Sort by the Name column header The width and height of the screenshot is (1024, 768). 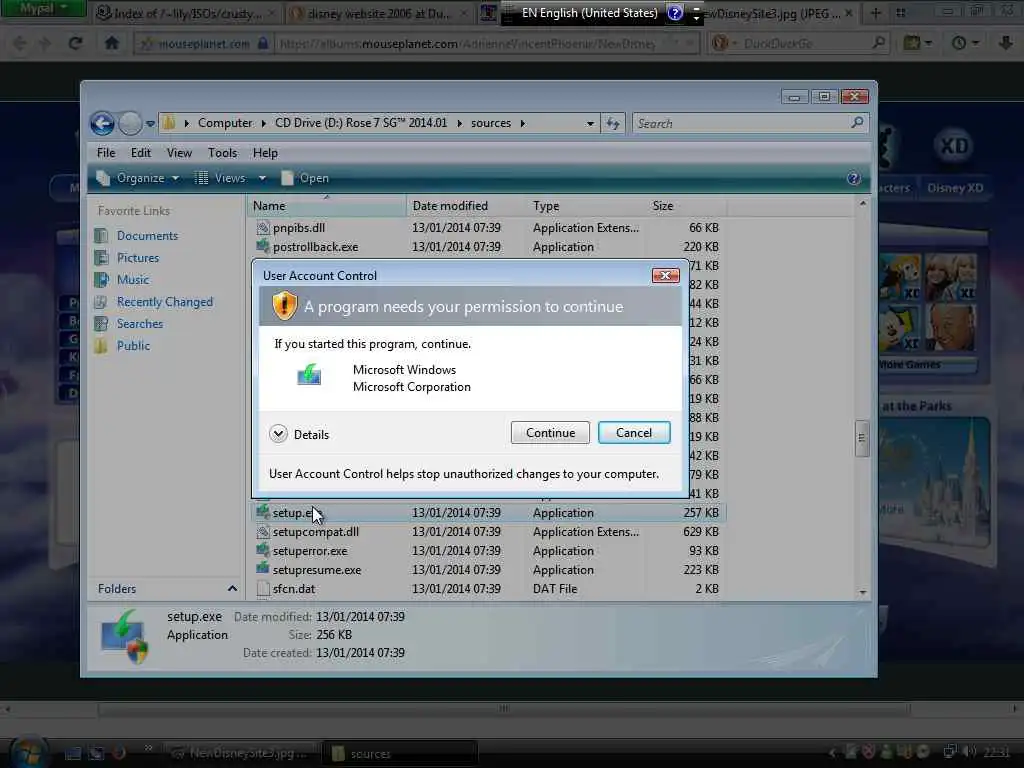tap(327, 206)
